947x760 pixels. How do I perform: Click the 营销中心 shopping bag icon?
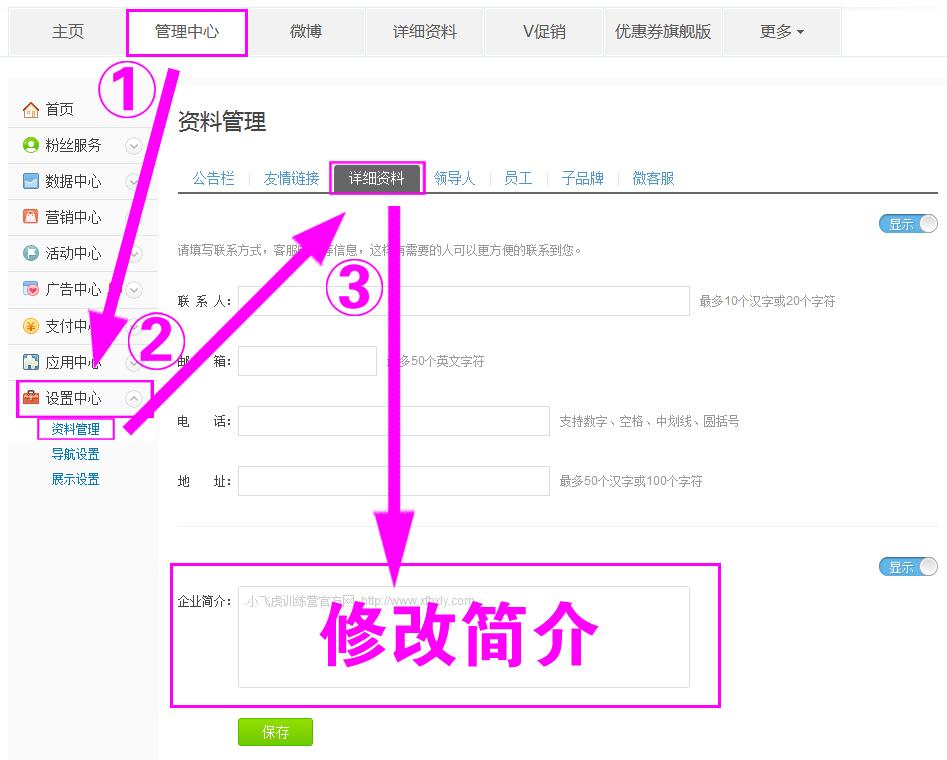31,217
